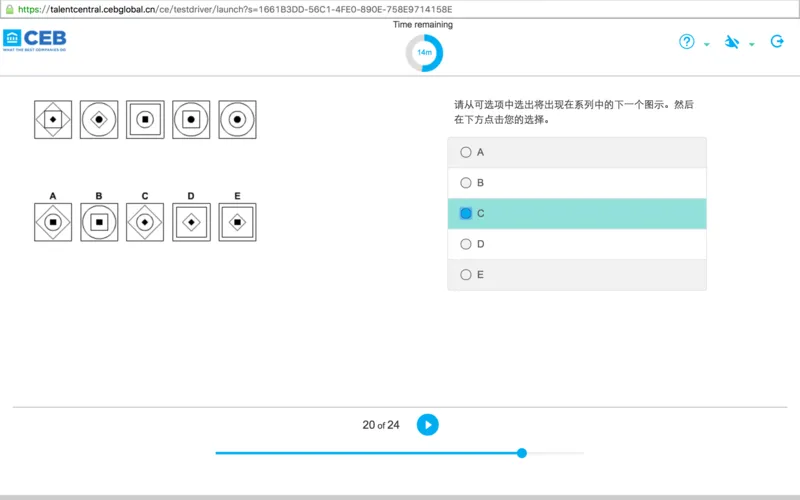800x500 pixels.
Task: Expand the help dropdown arrow
Action: pyautogui.click(x=707, y=44)
